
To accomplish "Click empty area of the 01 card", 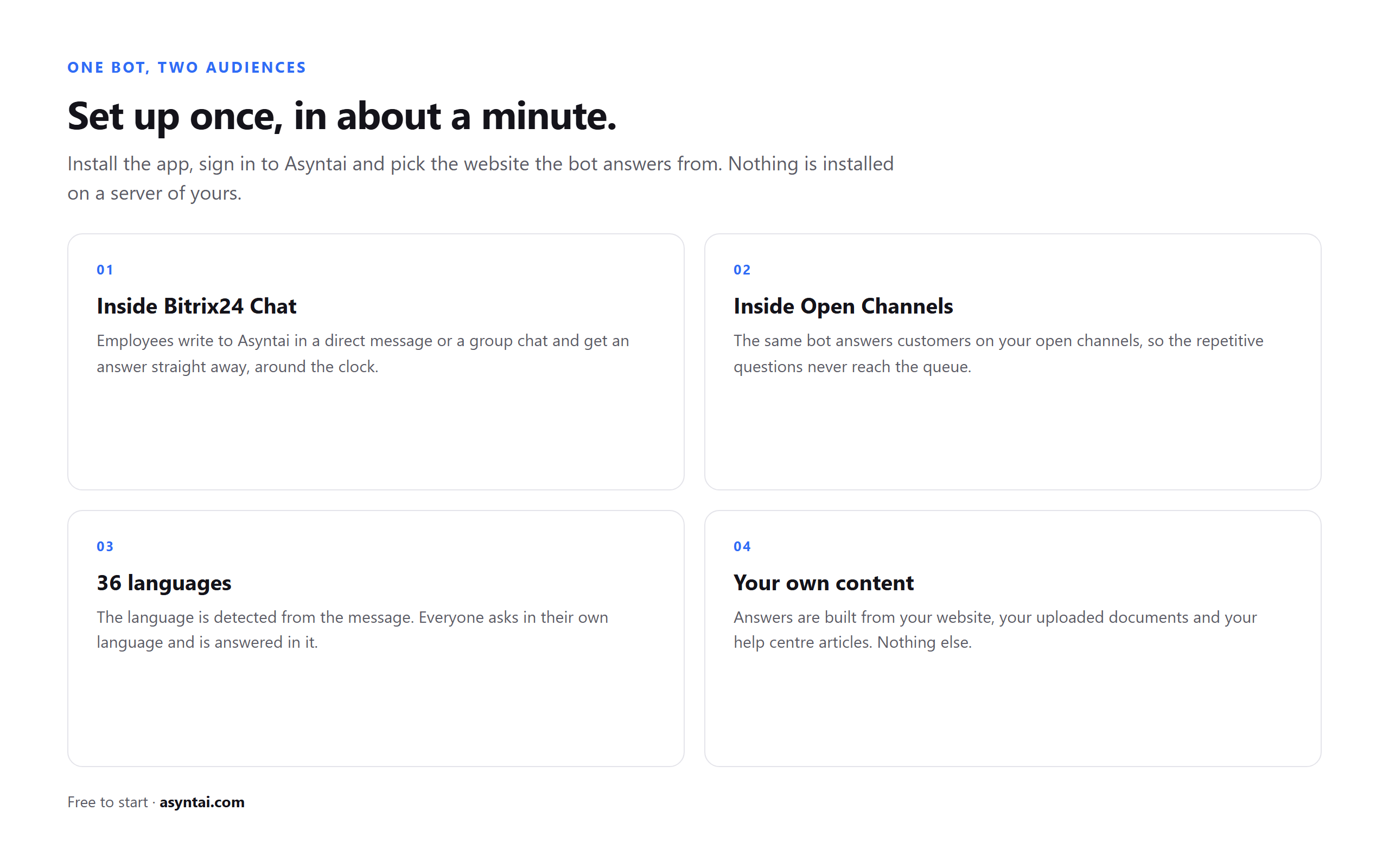I will click(376, 436).
